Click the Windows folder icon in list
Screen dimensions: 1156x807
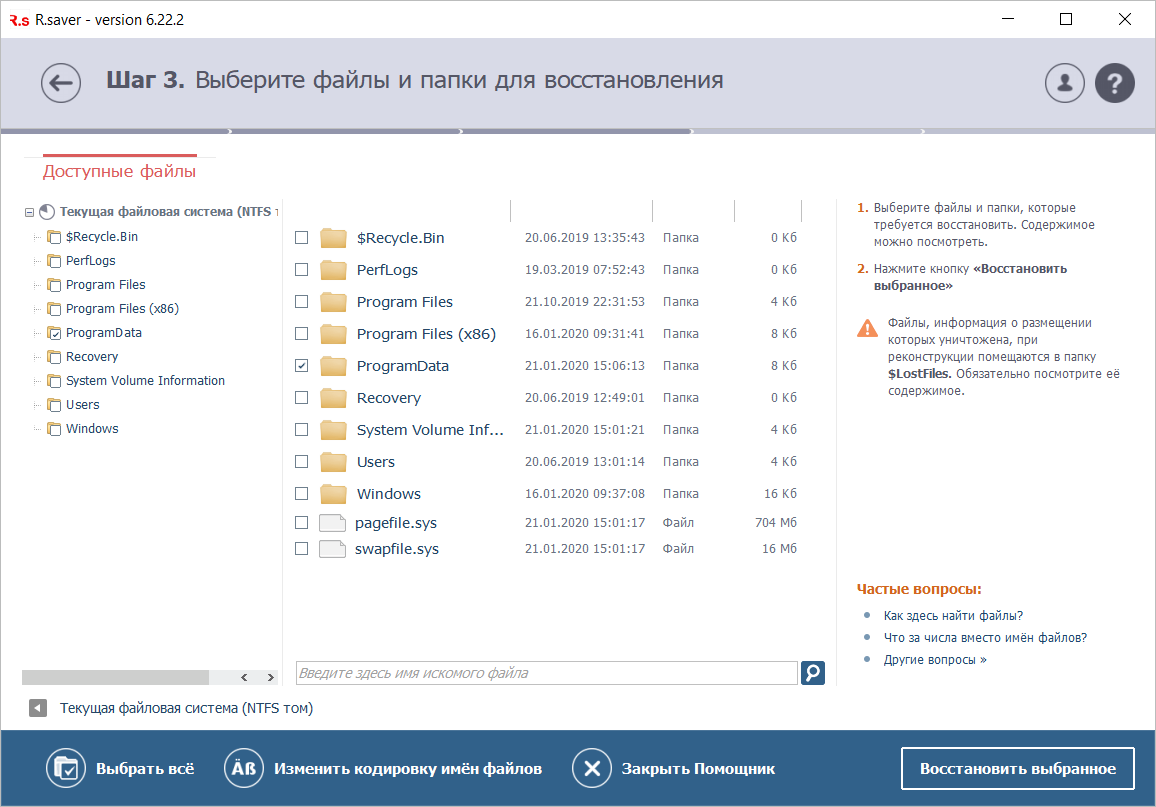coord(333,494)
